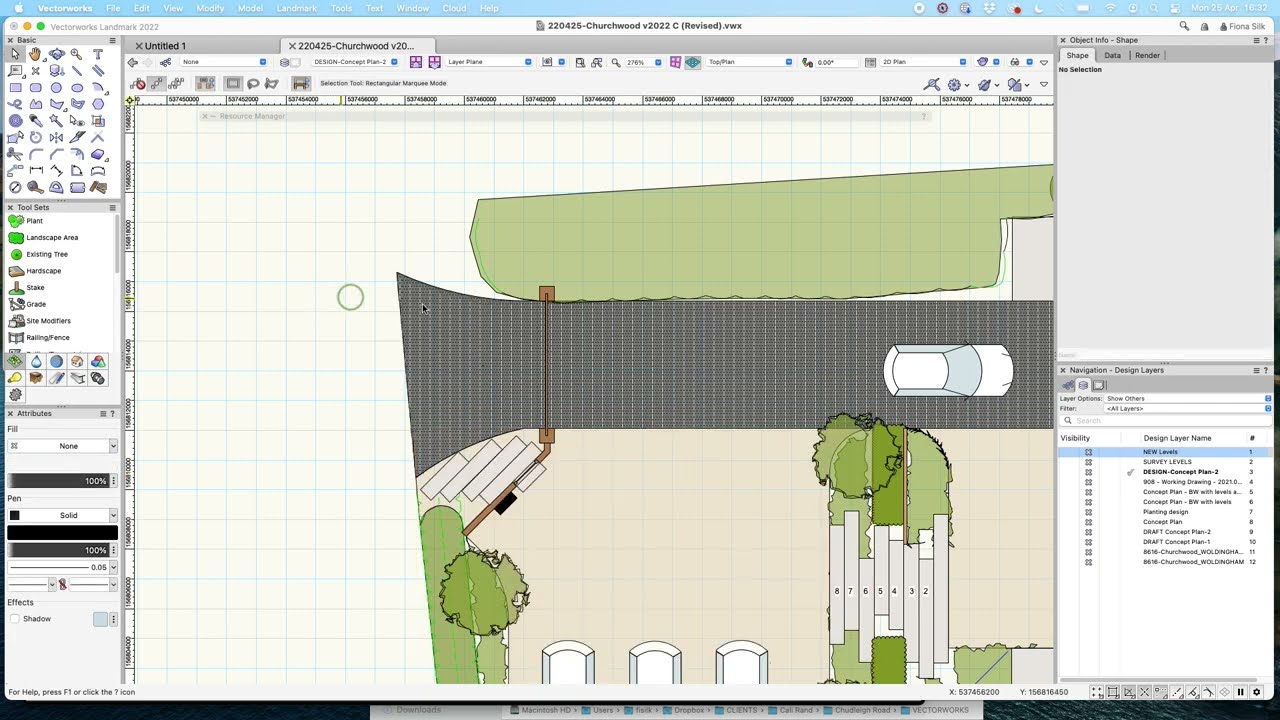The height and width of the screenshot is (720, 1280).
Task: Open the active layer DESIGN-Concept Plan-2 dropdown
Action: click(354, 62)
